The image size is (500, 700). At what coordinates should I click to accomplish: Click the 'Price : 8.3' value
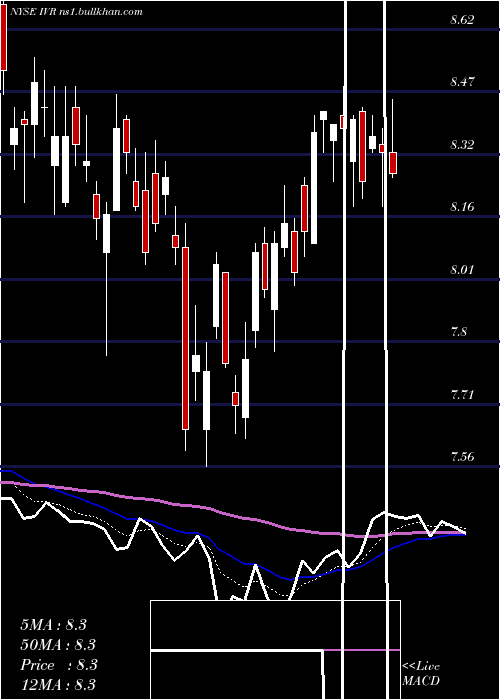[59, 665]
